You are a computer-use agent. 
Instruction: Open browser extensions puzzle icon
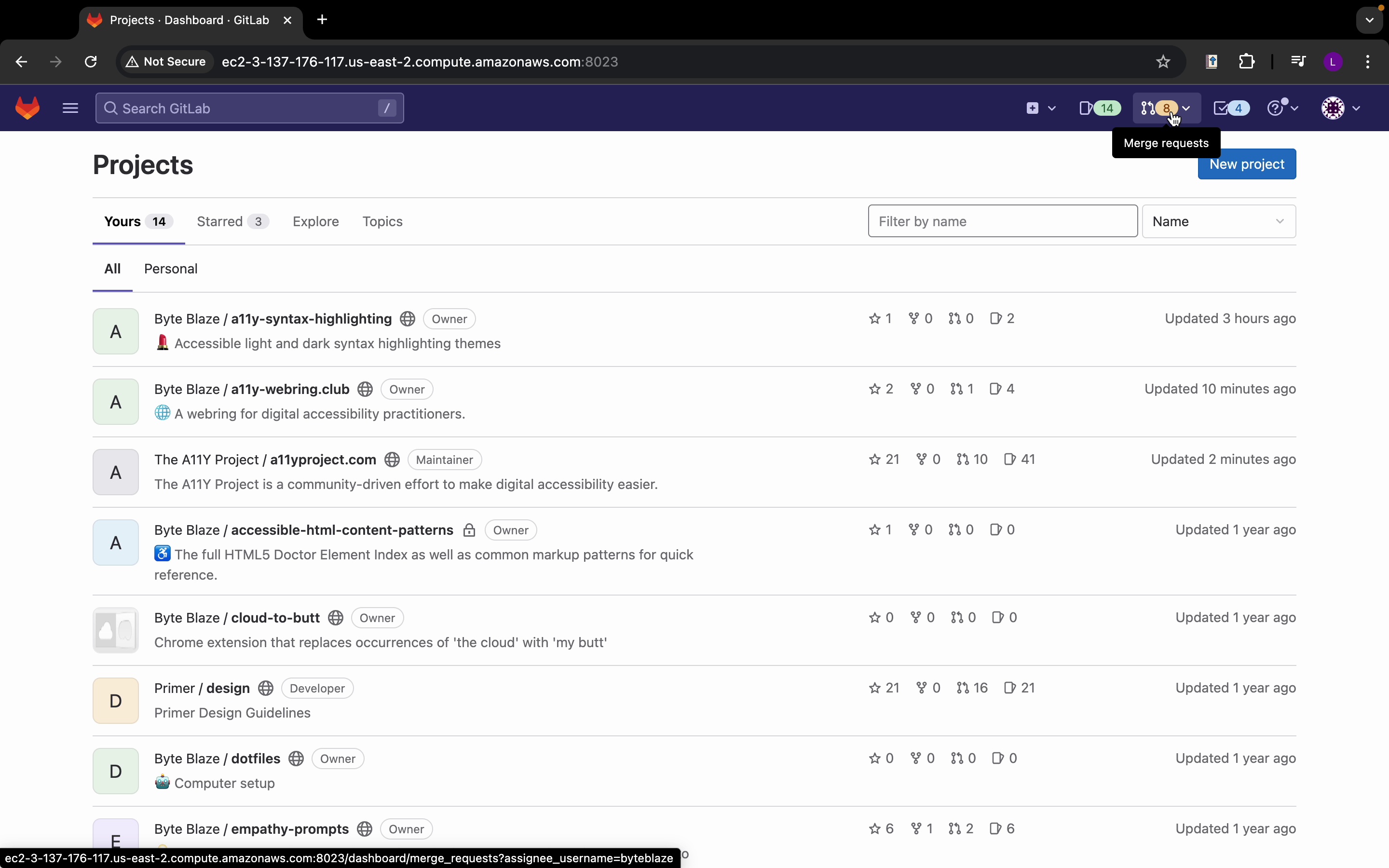(1247, 62)
